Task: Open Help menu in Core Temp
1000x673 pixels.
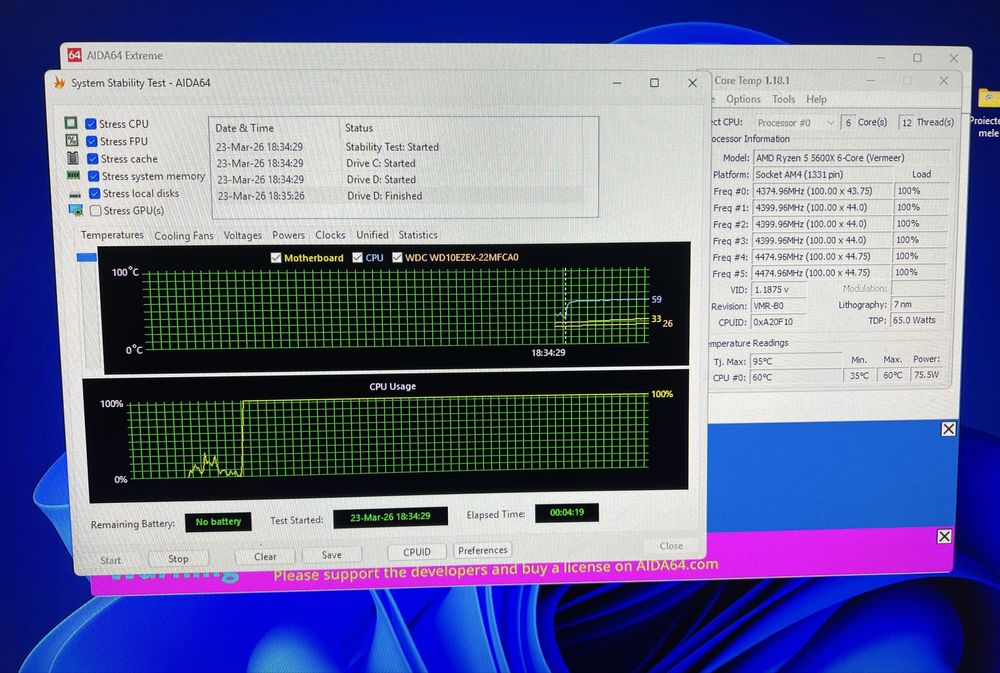Action: (816, 99)
